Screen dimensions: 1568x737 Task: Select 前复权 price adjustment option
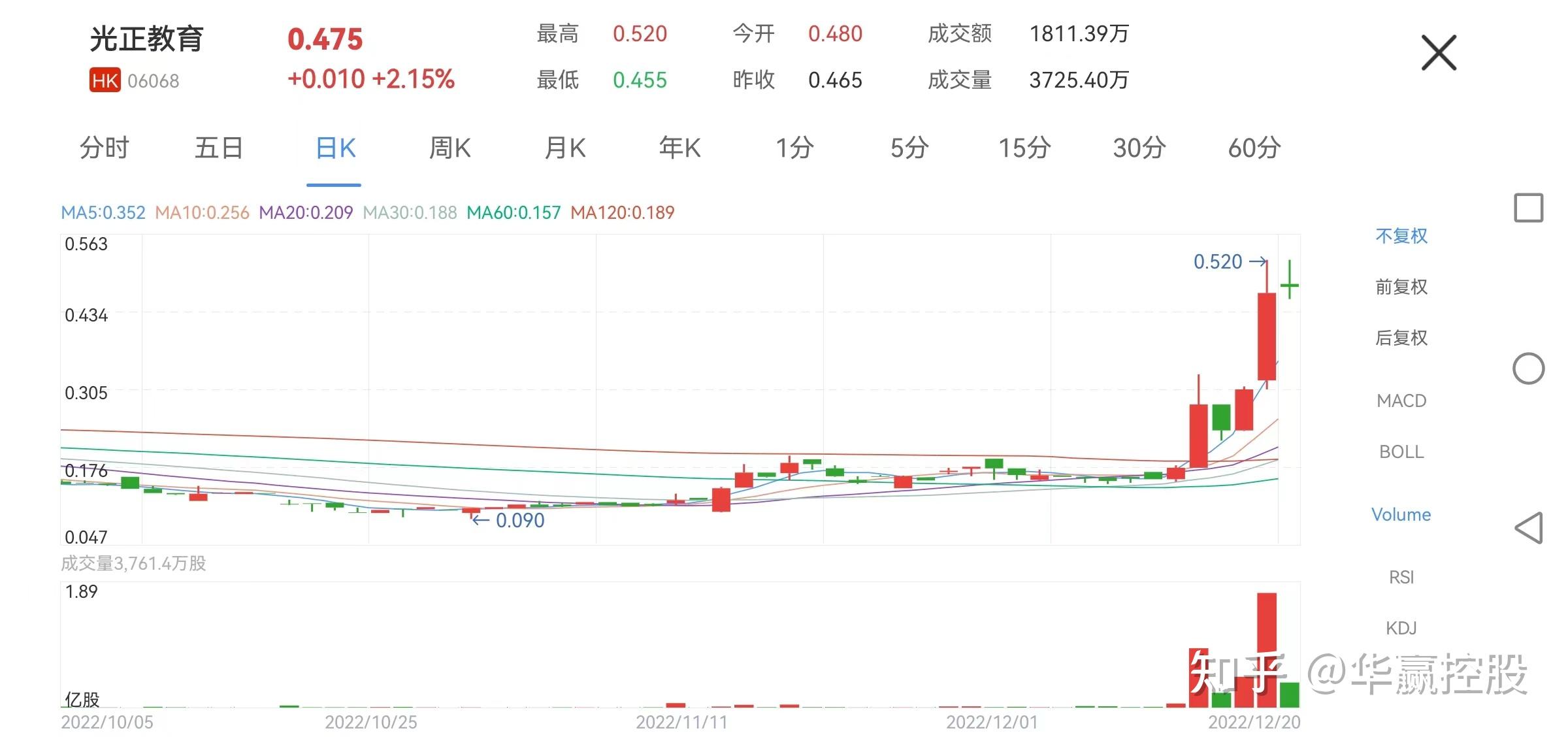point(1401,287)
